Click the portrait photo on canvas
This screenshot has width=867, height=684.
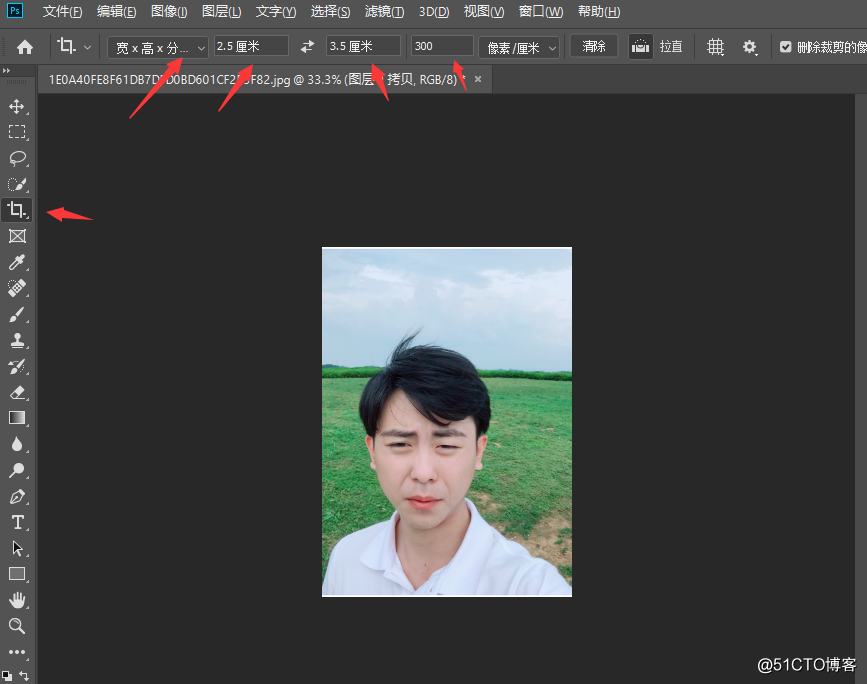coord(447,422)
